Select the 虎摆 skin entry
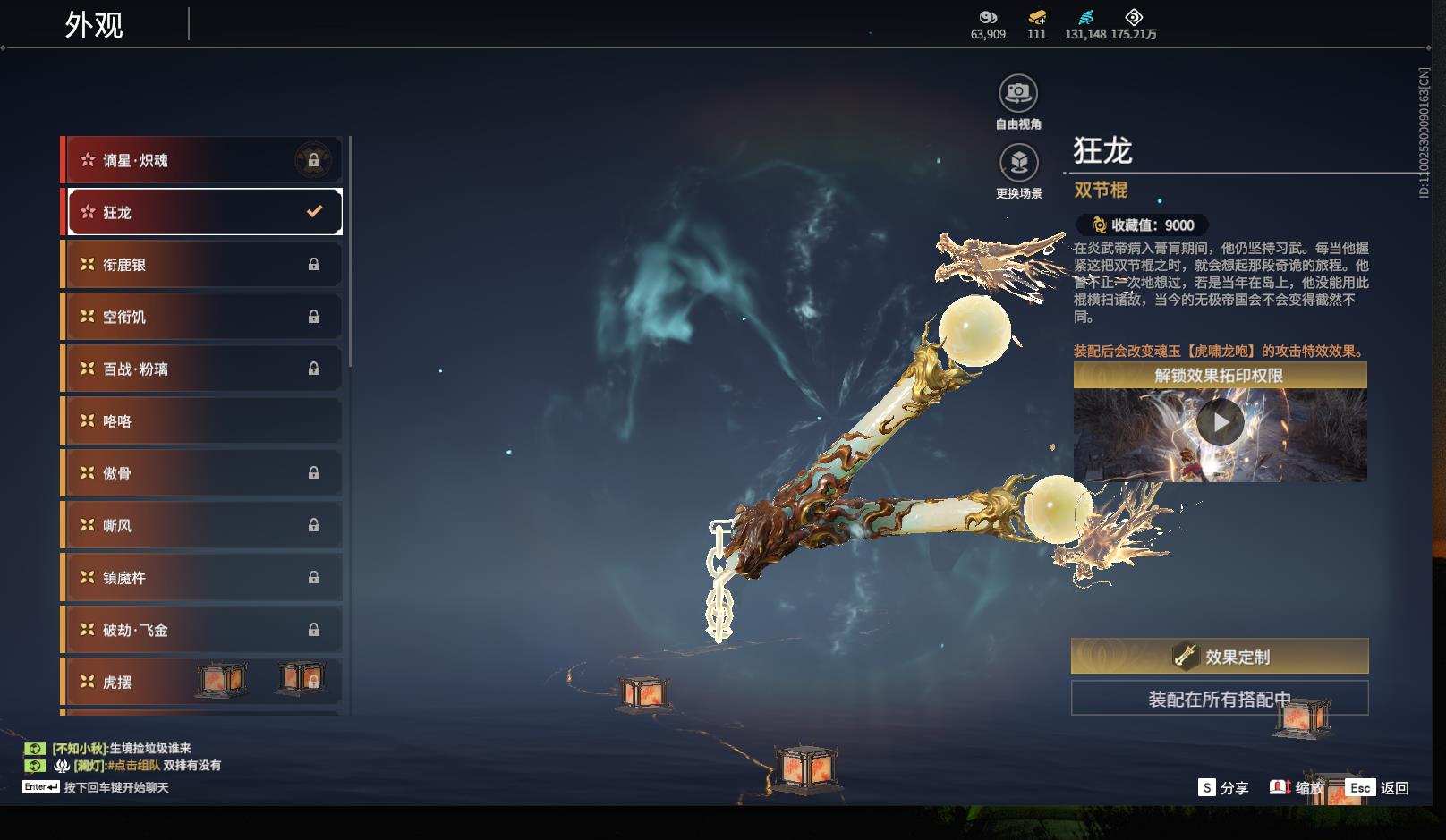This screenshot has height=840, width=1446. point(201,682)
